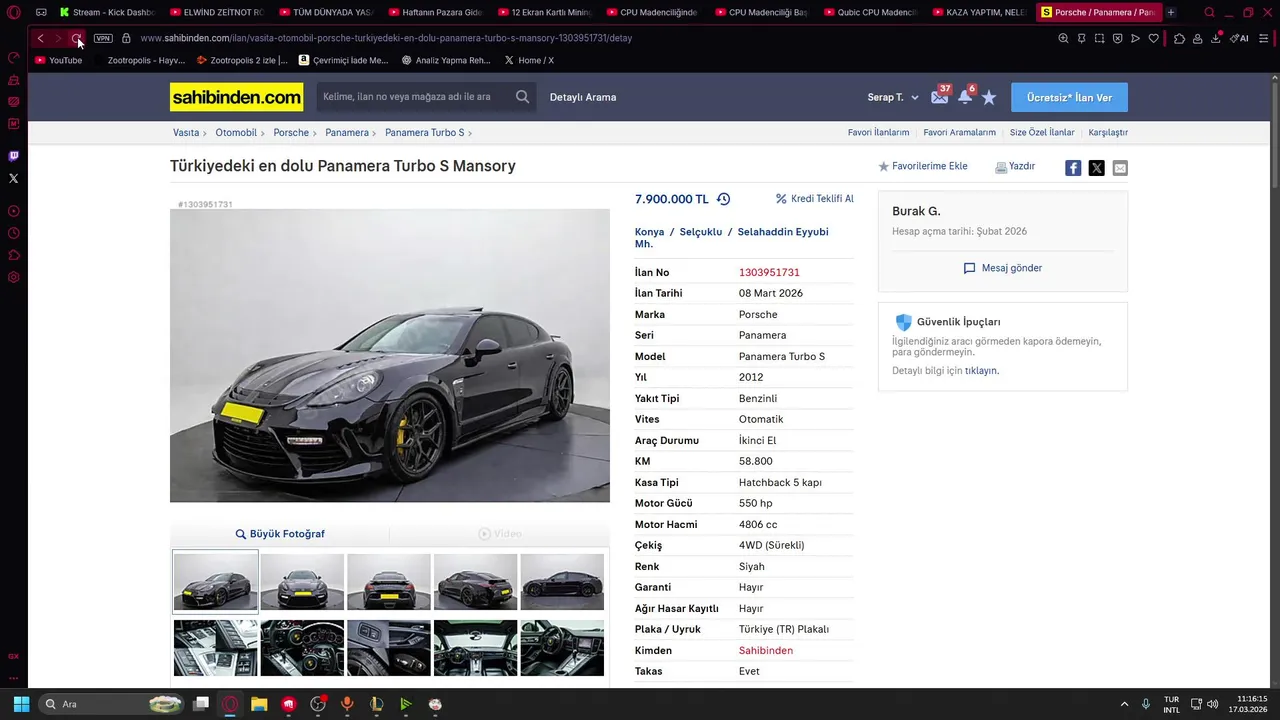Select the side-profile thumbnail at the row's end
Image resolution: width=1280 pixels, height=720 pixels.
(x=562, y=582)
